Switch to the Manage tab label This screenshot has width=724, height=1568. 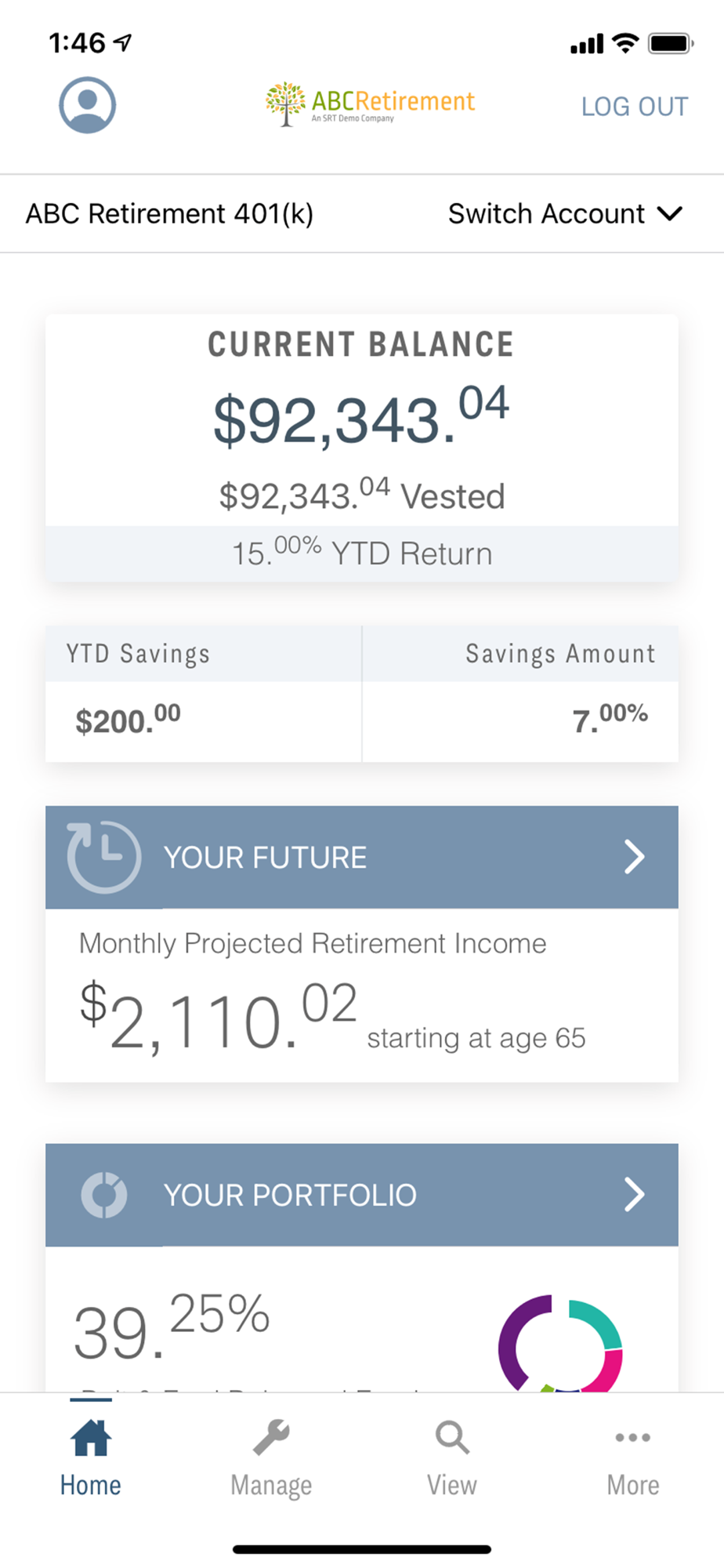(271, 1485)
